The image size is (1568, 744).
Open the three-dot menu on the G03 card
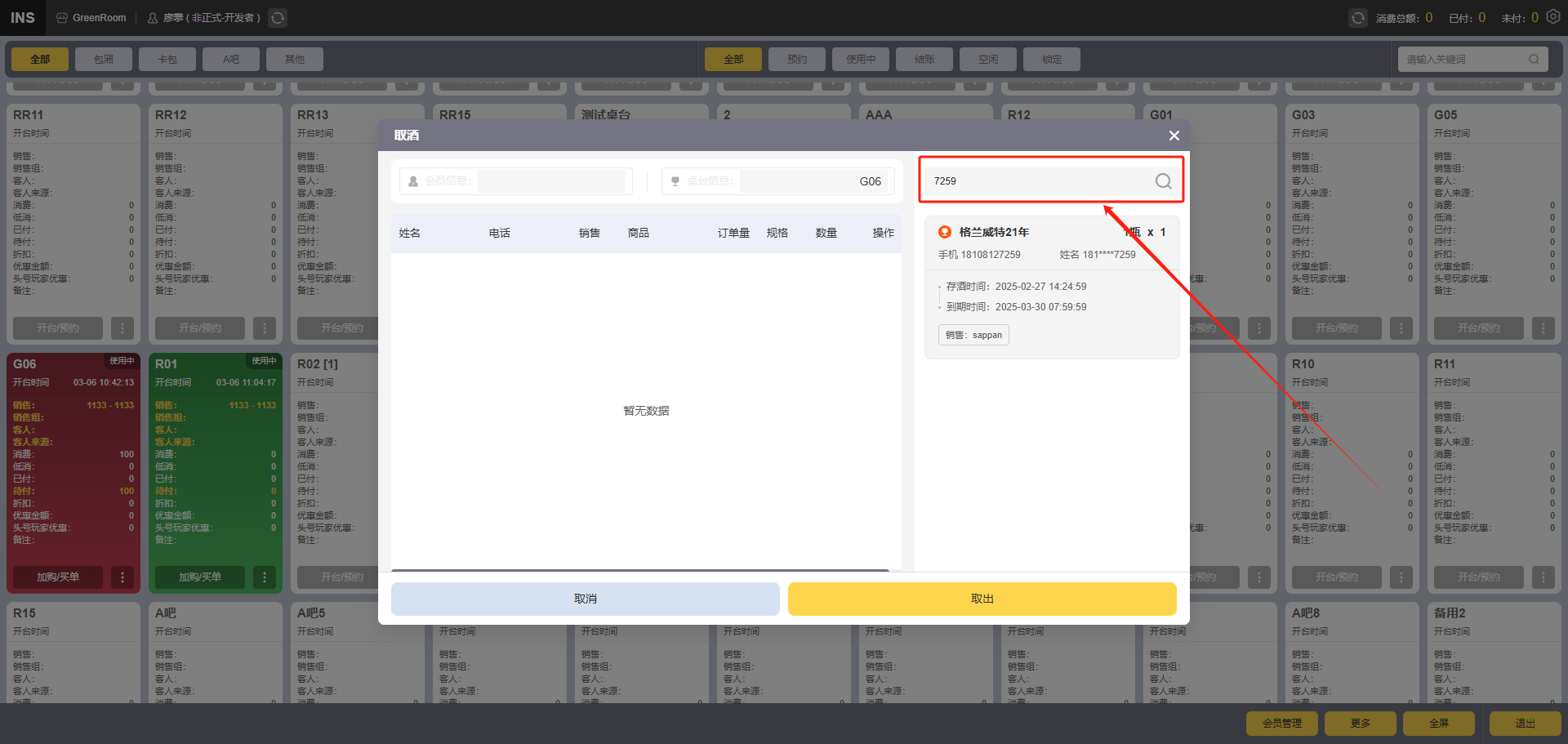tap(1401, 328)
